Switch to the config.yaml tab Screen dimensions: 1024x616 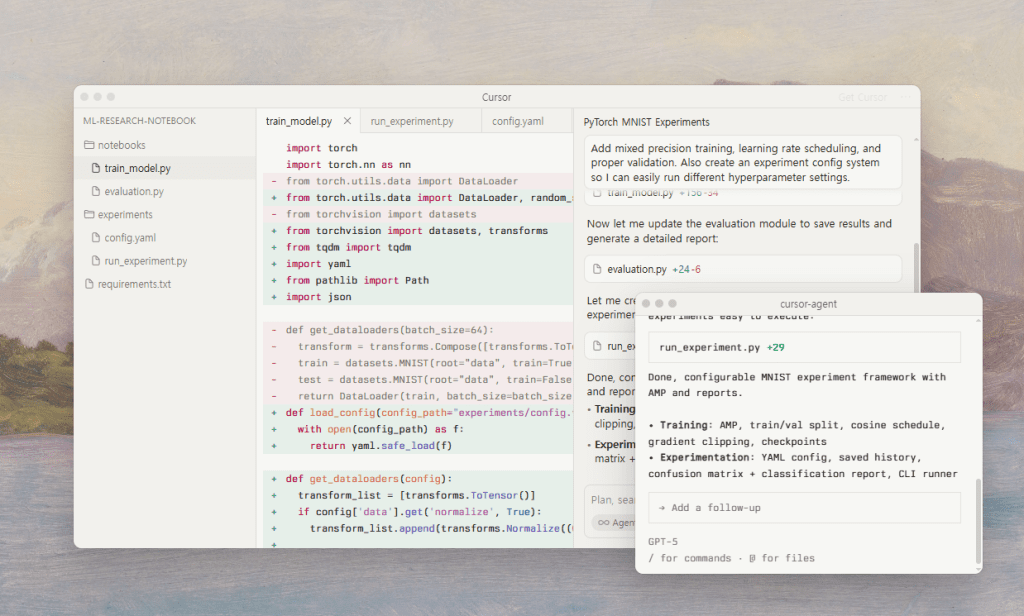click(x=517, y=121)
